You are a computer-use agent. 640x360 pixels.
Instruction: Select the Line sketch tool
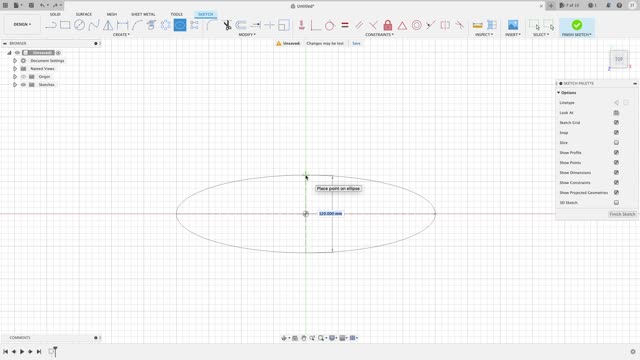tap(51, 25)
